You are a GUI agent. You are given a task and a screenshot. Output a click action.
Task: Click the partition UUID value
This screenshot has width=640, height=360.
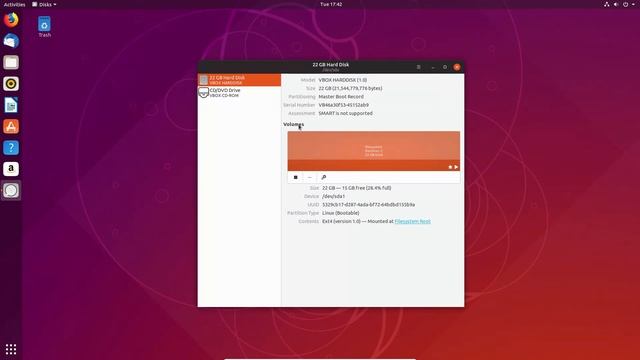click(x=369, y=204)
